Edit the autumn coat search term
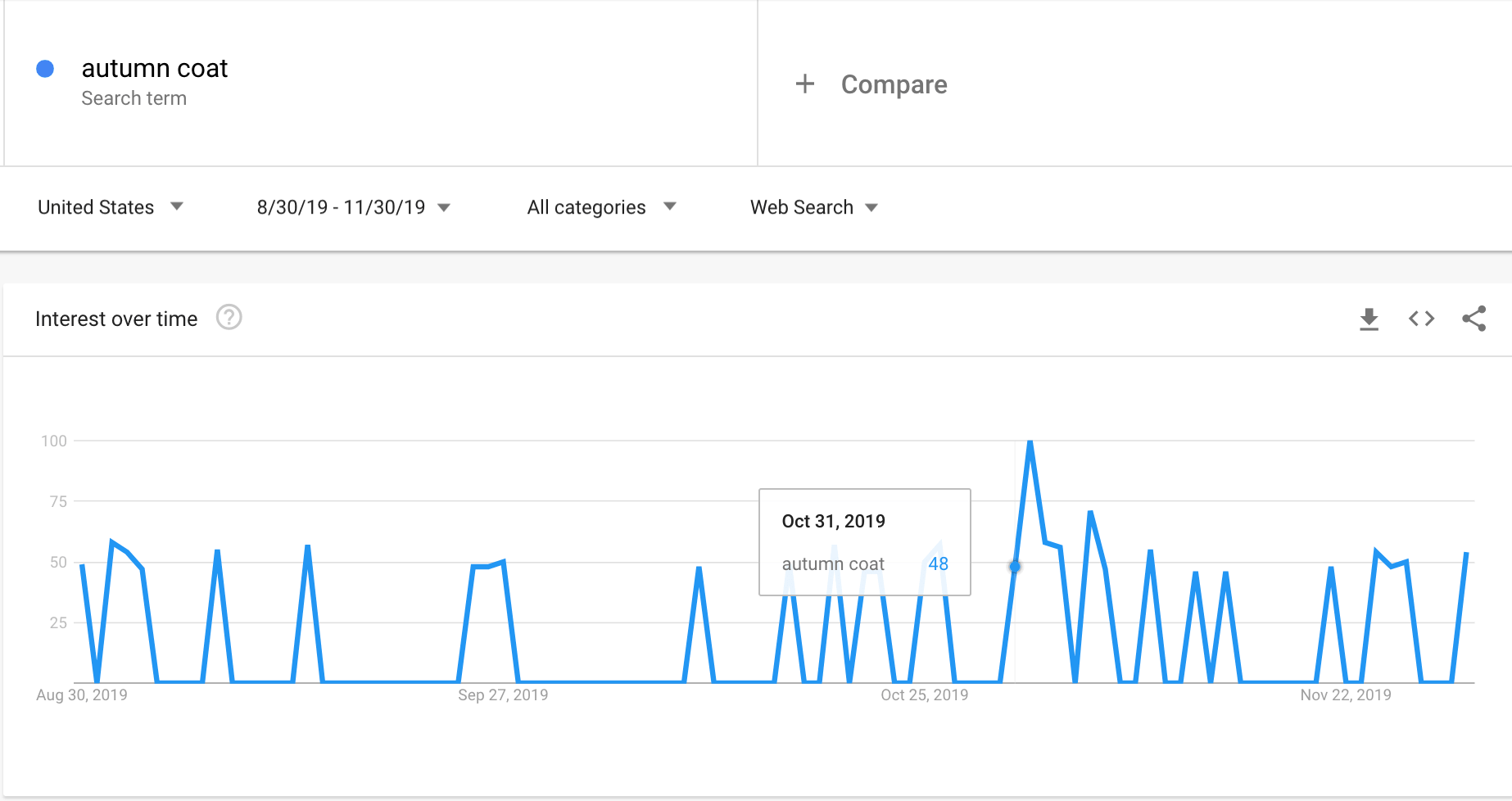This screenshot has width=1512, height=801. tap(155, 68)
